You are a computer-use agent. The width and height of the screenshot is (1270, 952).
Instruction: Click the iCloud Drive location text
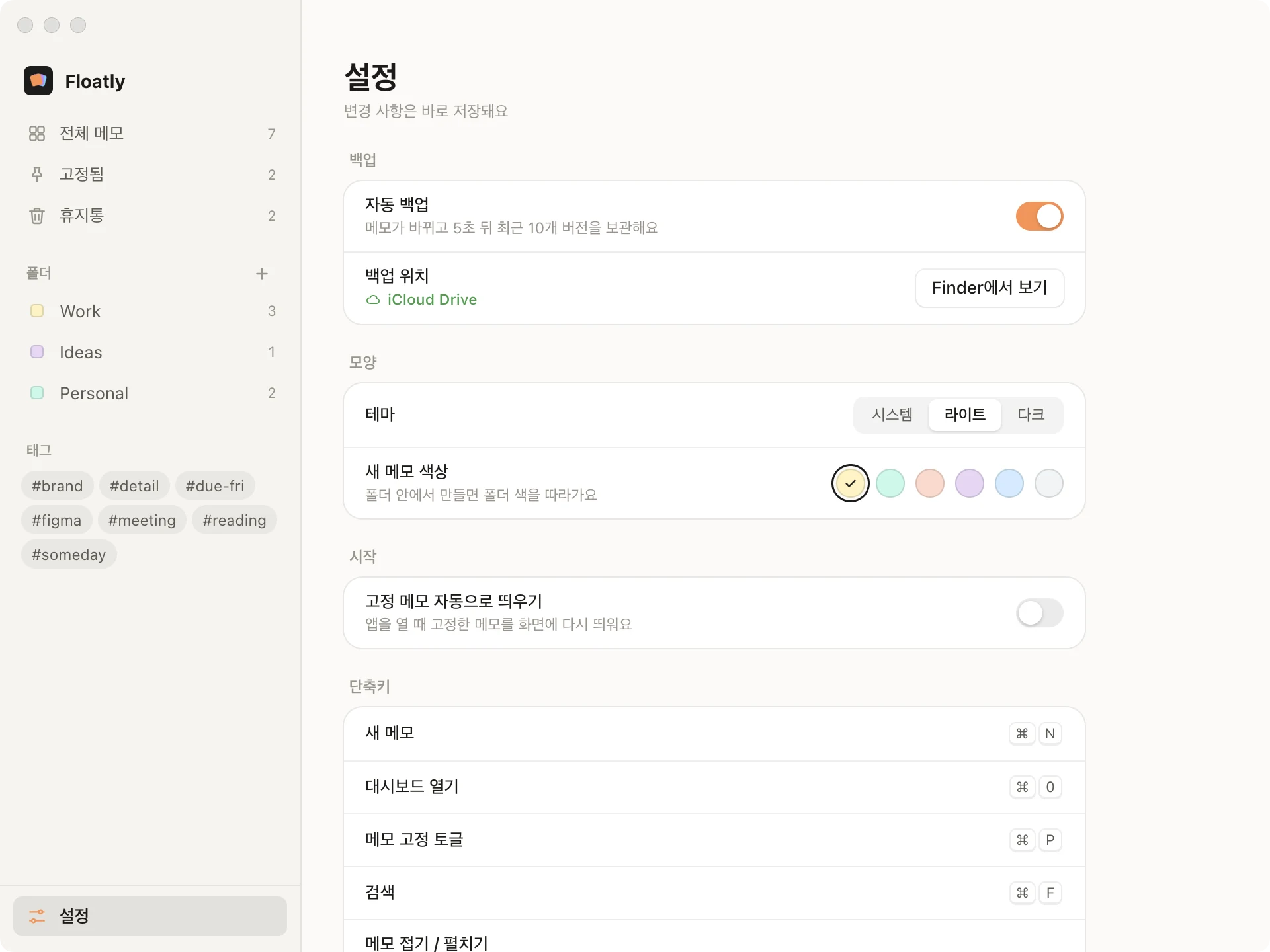(432, 299)
